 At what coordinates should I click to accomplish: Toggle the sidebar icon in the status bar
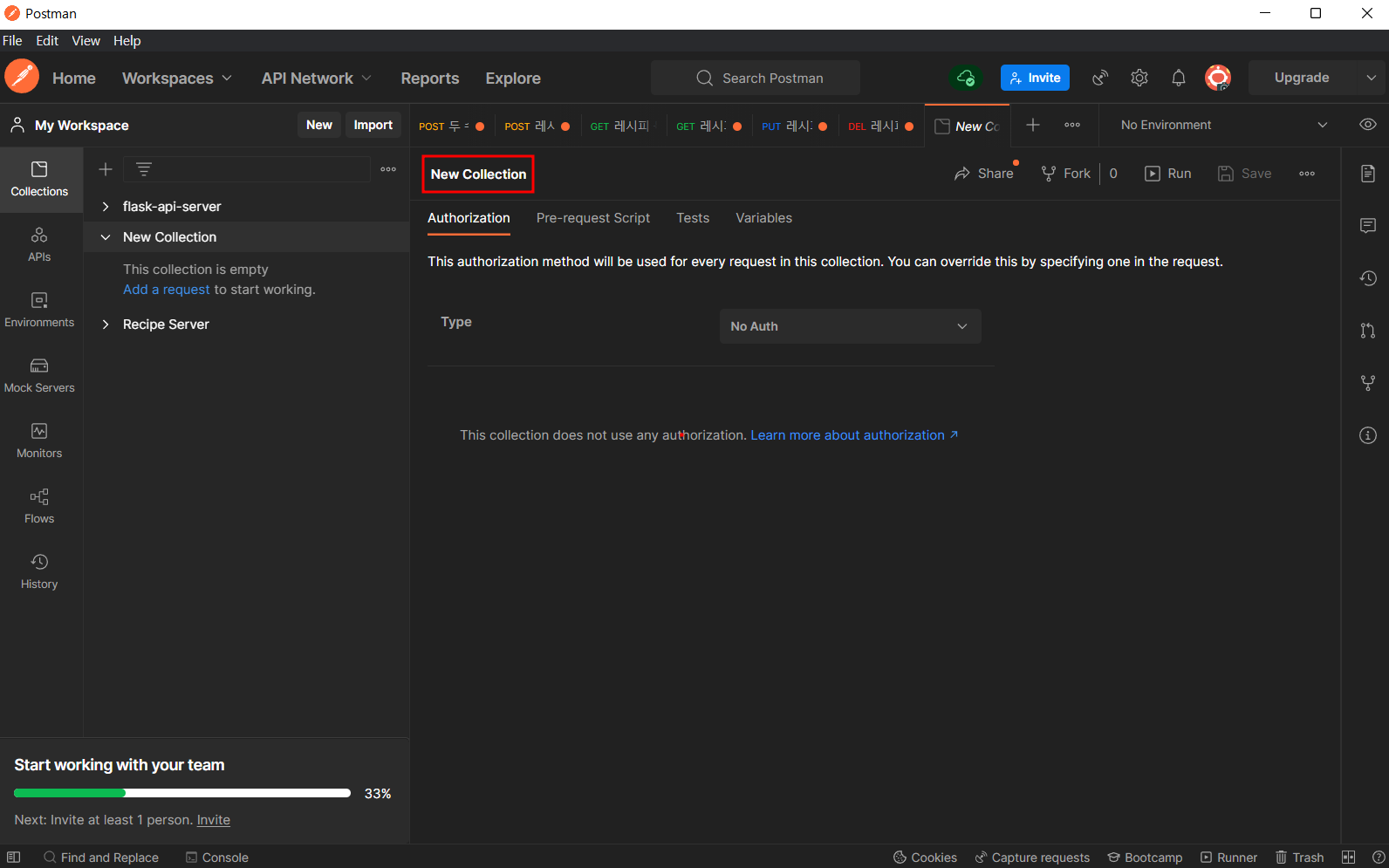coord(14,858)
